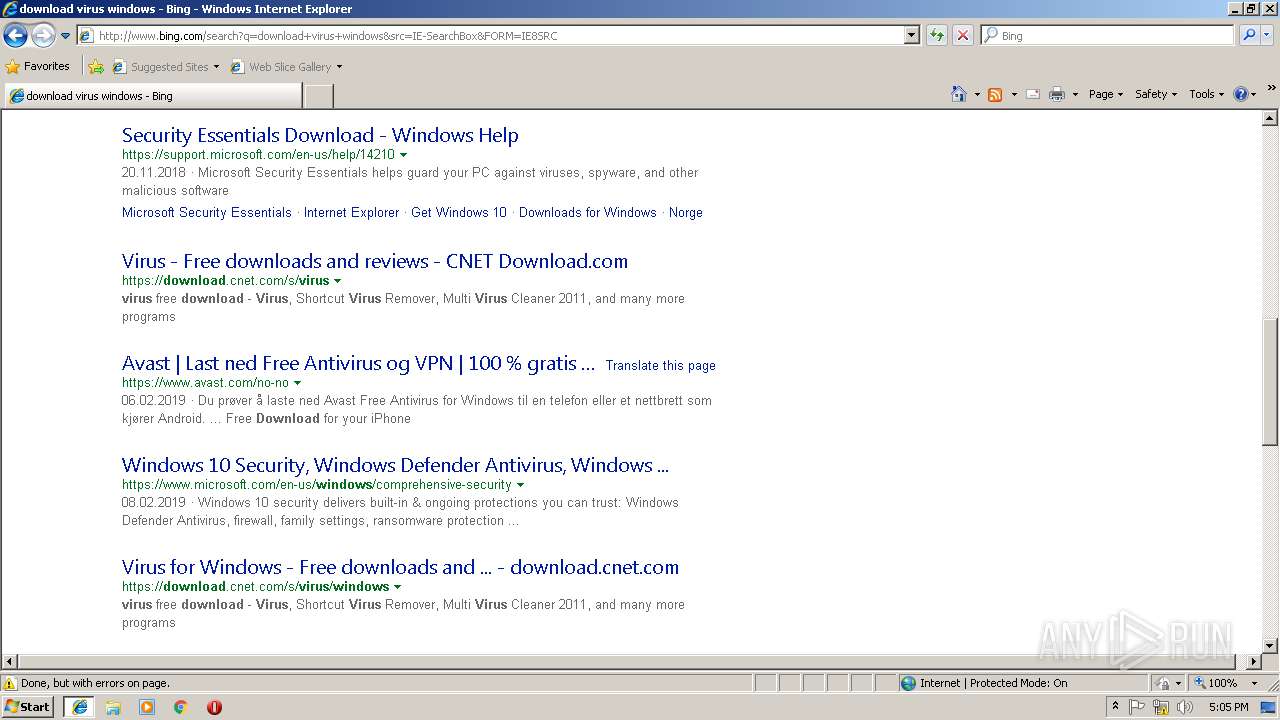Screen dimensions: 1280x720
Task: Open a new blank tab
Action: [318, 96]
